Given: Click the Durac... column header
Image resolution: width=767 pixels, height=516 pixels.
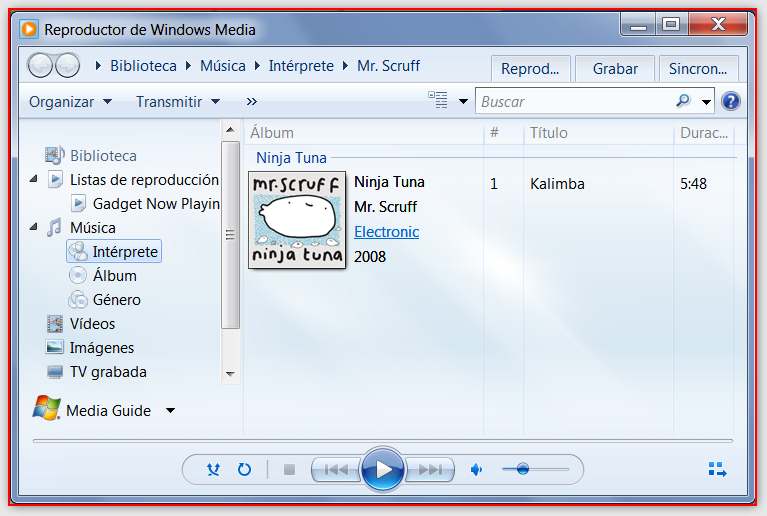Looking at the screenshot, I should (704, 133).
